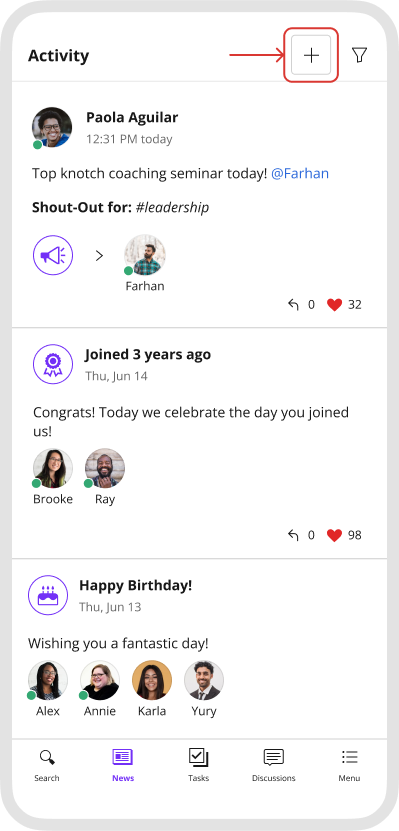Click the birthday cake icon
The height and width of the screenshot is (831, 399).
pyautogui.click(x=48, y=595)
